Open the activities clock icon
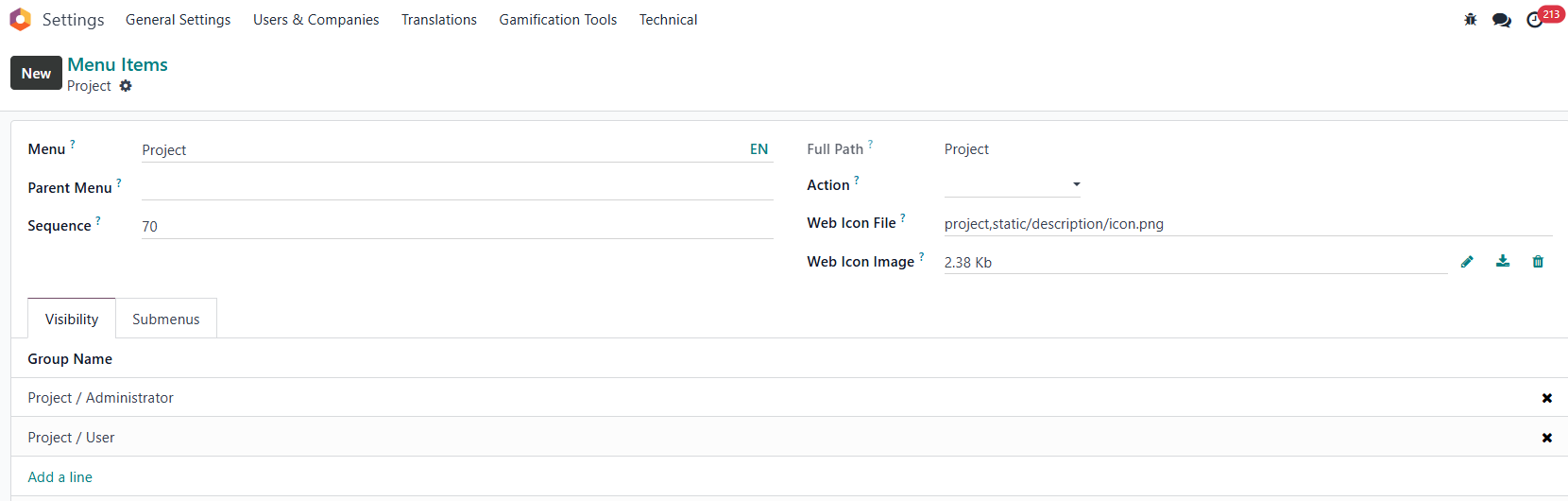Viewport: 1568px width, 501px height. pos(1535,20)
